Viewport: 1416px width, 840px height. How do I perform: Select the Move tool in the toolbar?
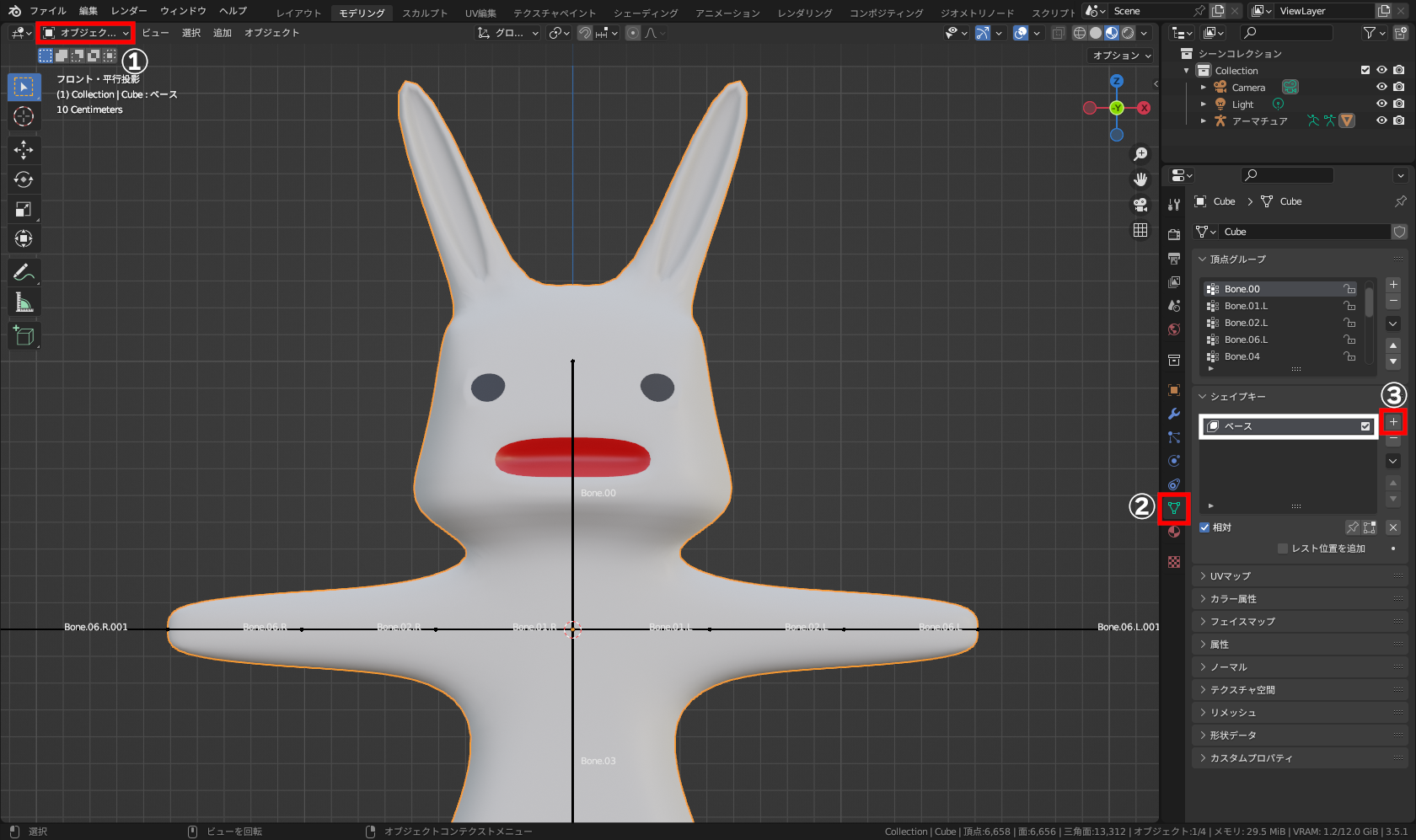[x=24, y=150]
